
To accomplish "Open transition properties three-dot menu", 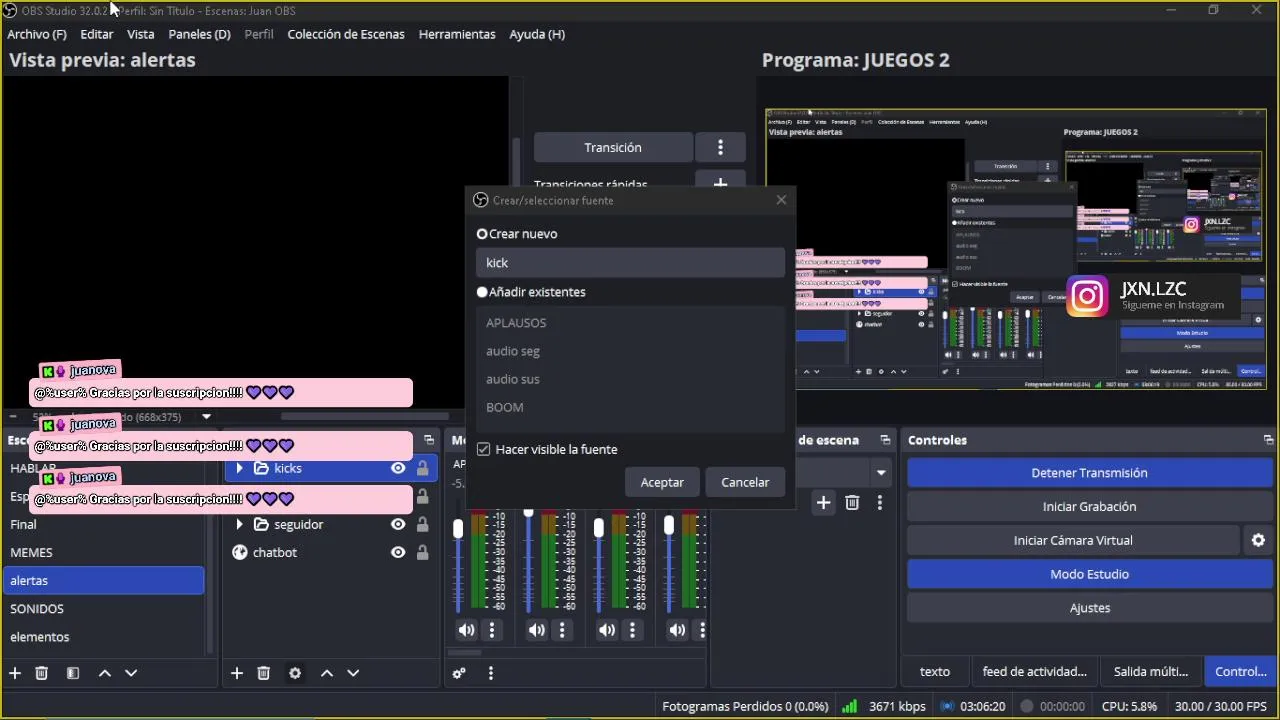I will pyautogui.click(x=880, y=503).
